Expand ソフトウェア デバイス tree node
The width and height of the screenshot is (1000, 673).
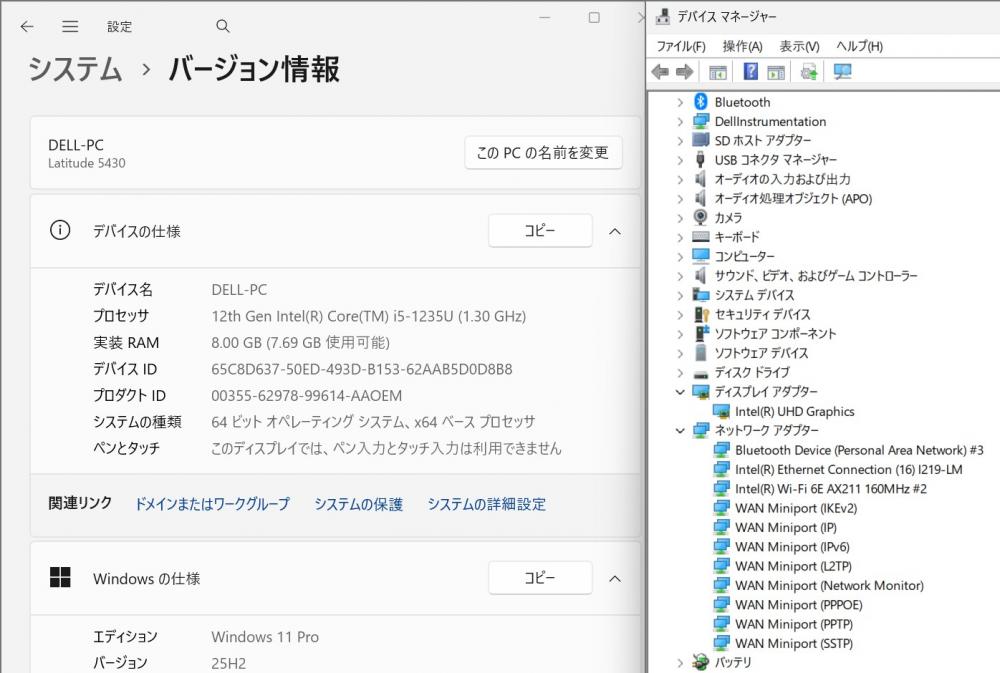680,353
